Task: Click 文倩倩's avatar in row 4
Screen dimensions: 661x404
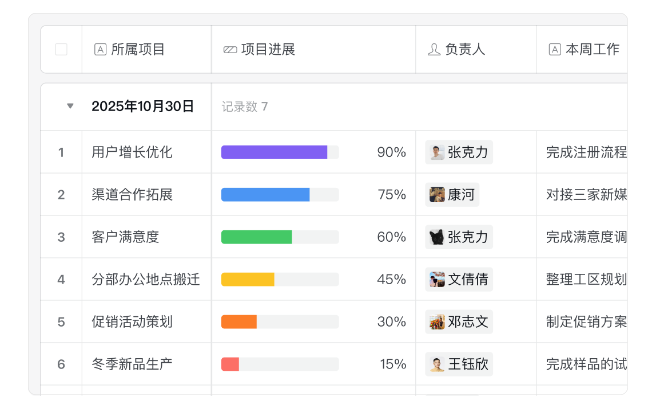Action: [x=437, y=279]
